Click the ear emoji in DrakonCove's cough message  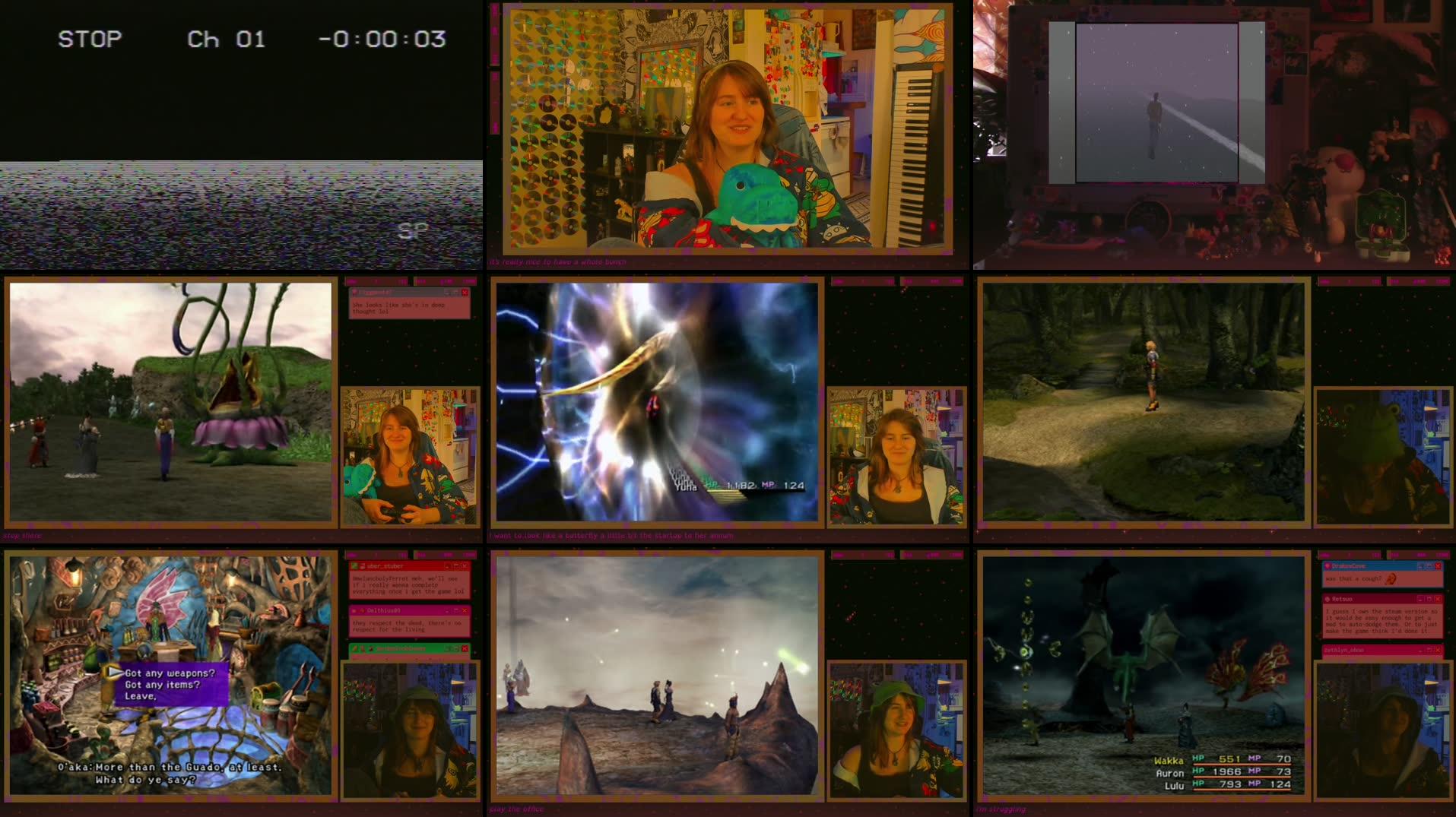pos(1390,579)
